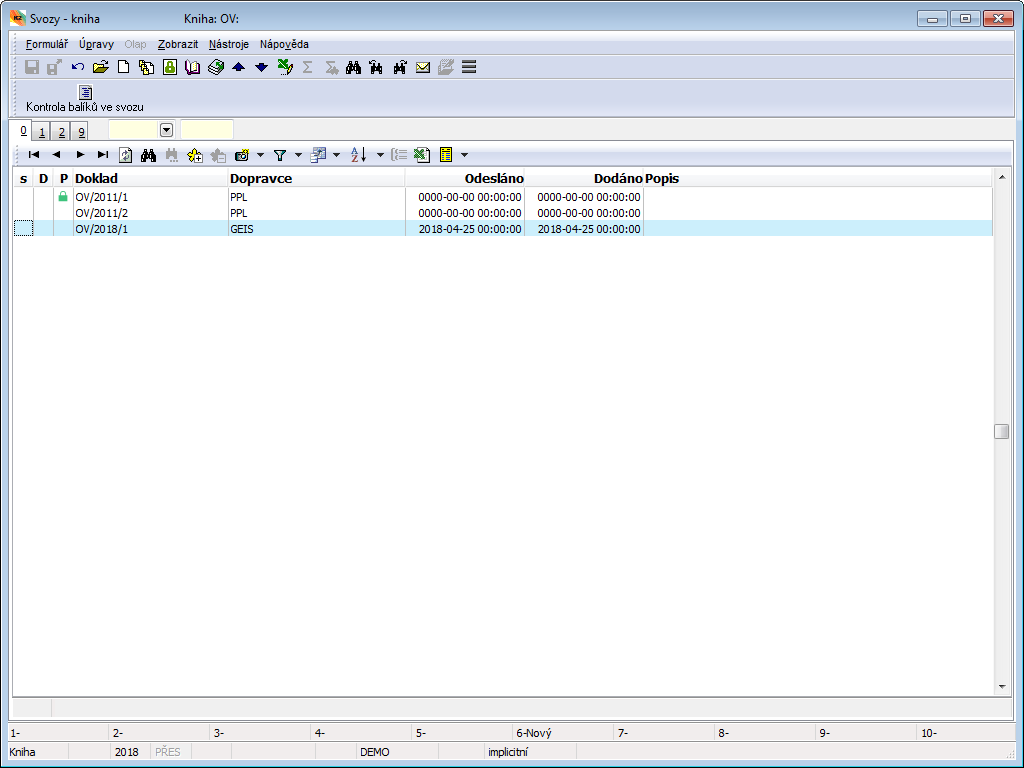The image size is (1024, 768).
Task: Jump to last record navigation arrow
Action: [103, 155]
